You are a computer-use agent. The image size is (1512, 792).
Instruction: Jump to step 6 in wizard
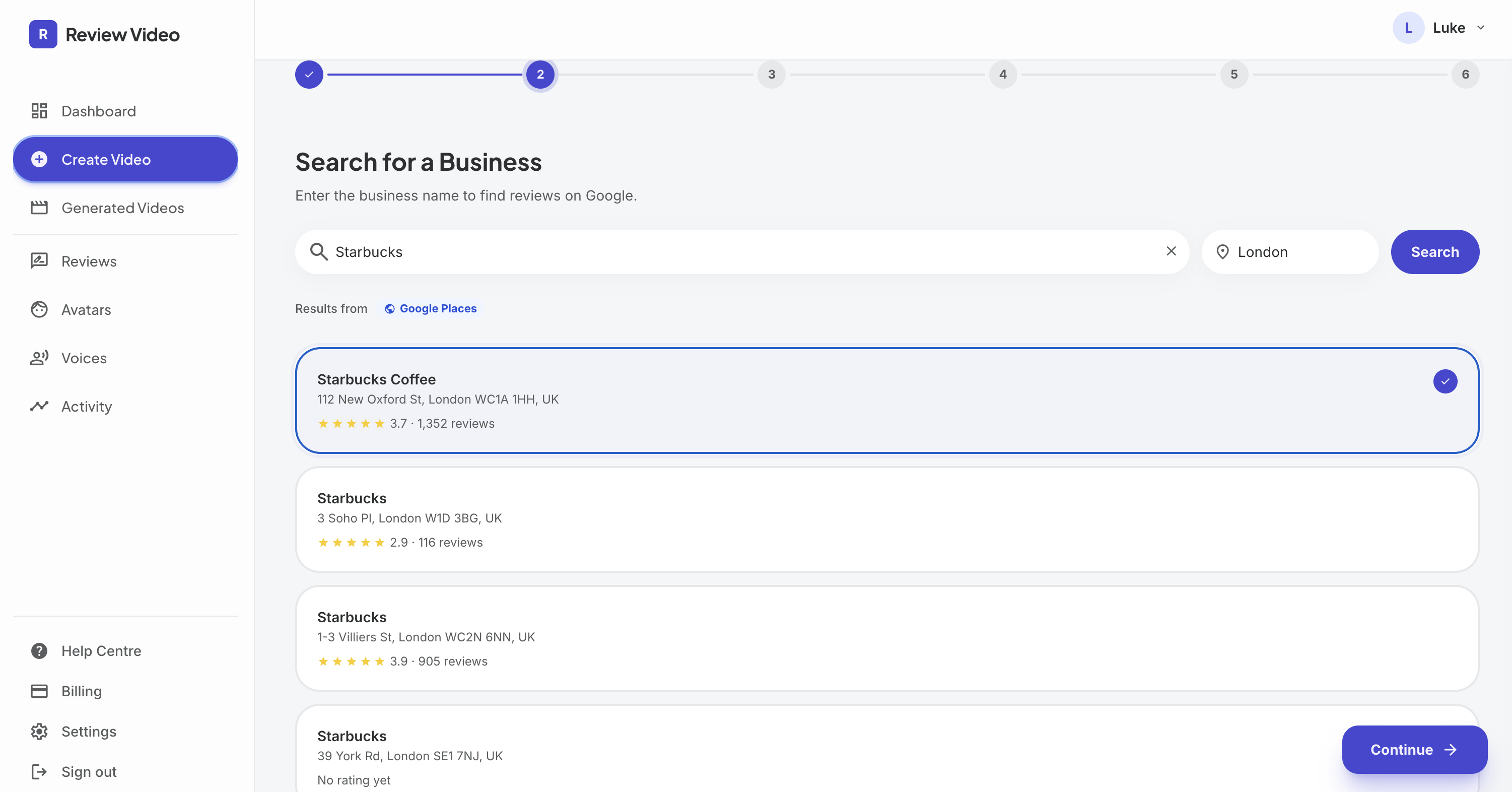pyautogui.click(x=1465, y=75)
